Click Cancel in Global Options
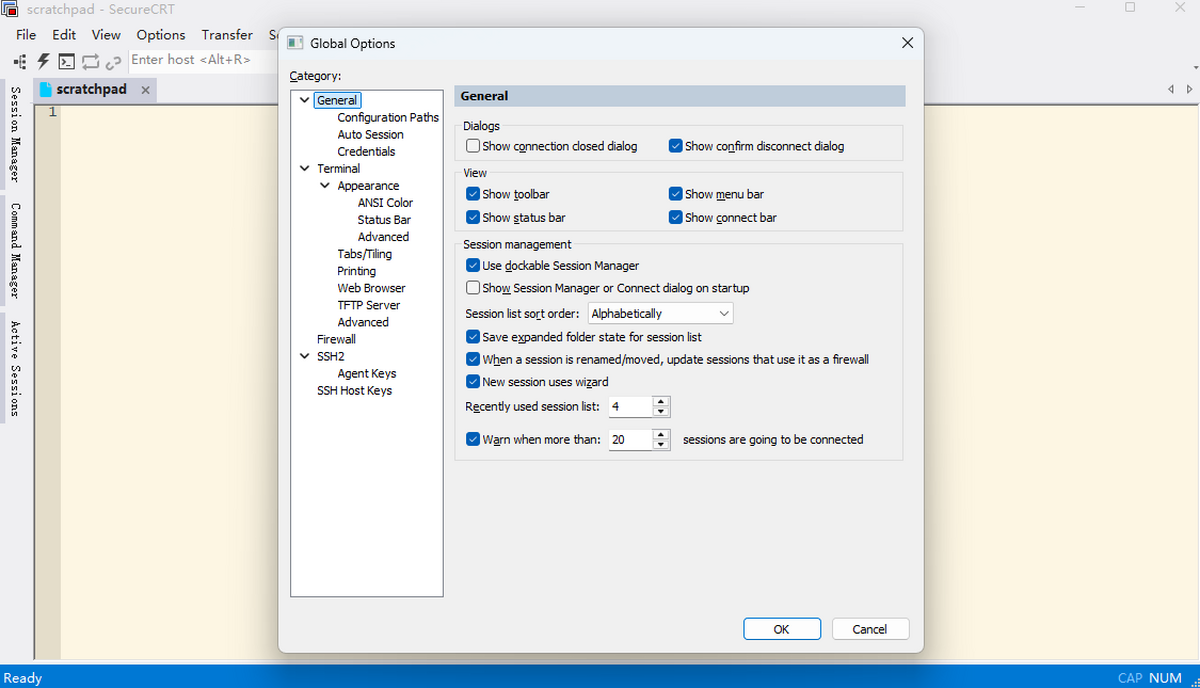 869,629
